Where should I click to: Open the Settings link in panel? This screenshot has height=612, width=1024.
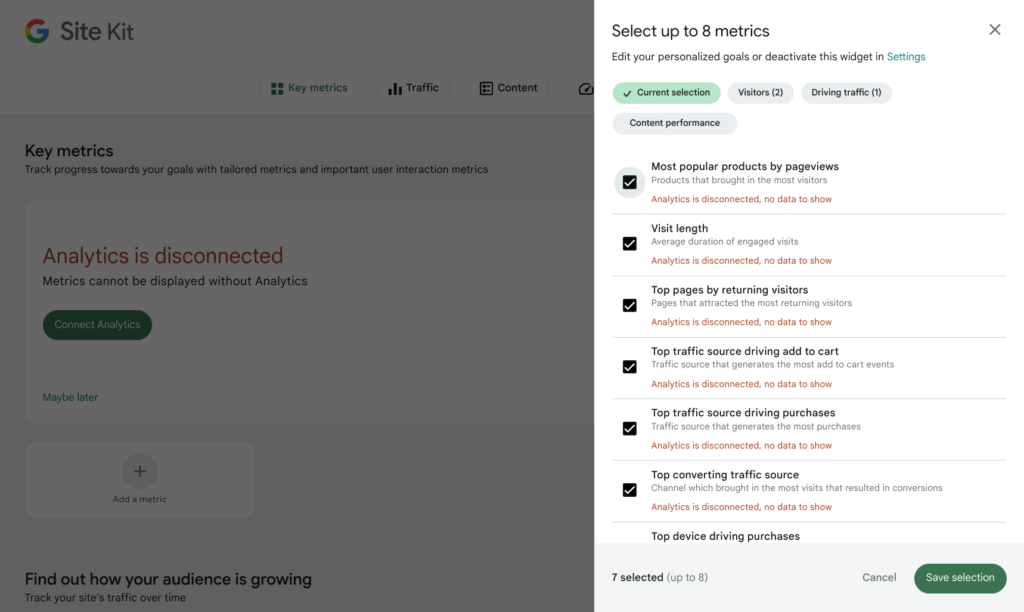tap(906, 57)
